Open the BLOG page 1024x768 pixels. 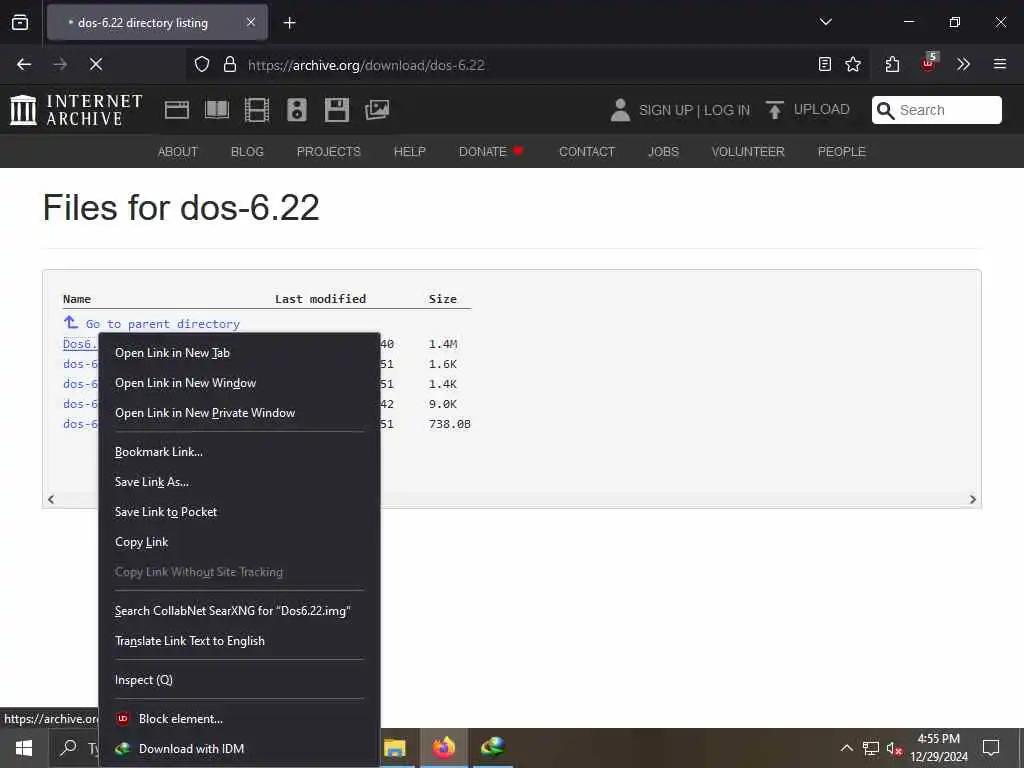click(247, 152)
